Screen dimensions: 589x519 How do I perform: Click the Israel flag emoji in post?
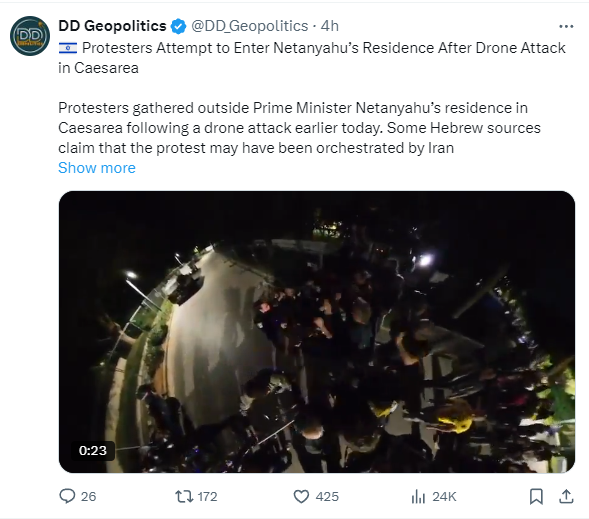68,48
